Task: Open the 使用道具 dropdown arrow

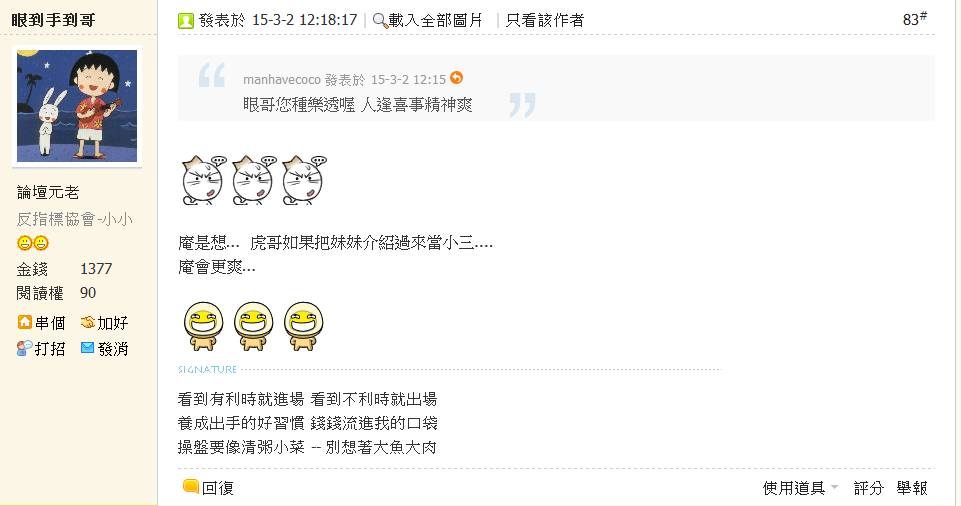Action: (834, 488)
